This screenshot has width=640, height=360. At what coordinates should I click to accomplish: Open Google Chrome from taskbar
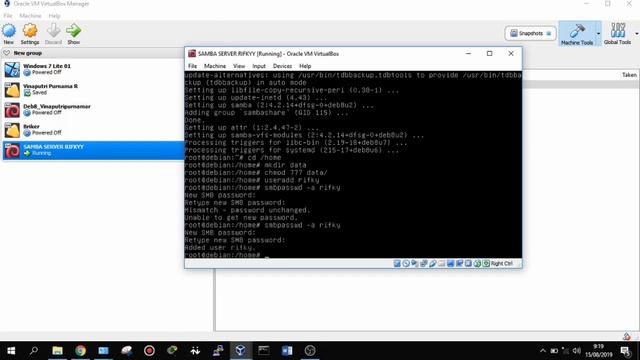pos(80,351)
